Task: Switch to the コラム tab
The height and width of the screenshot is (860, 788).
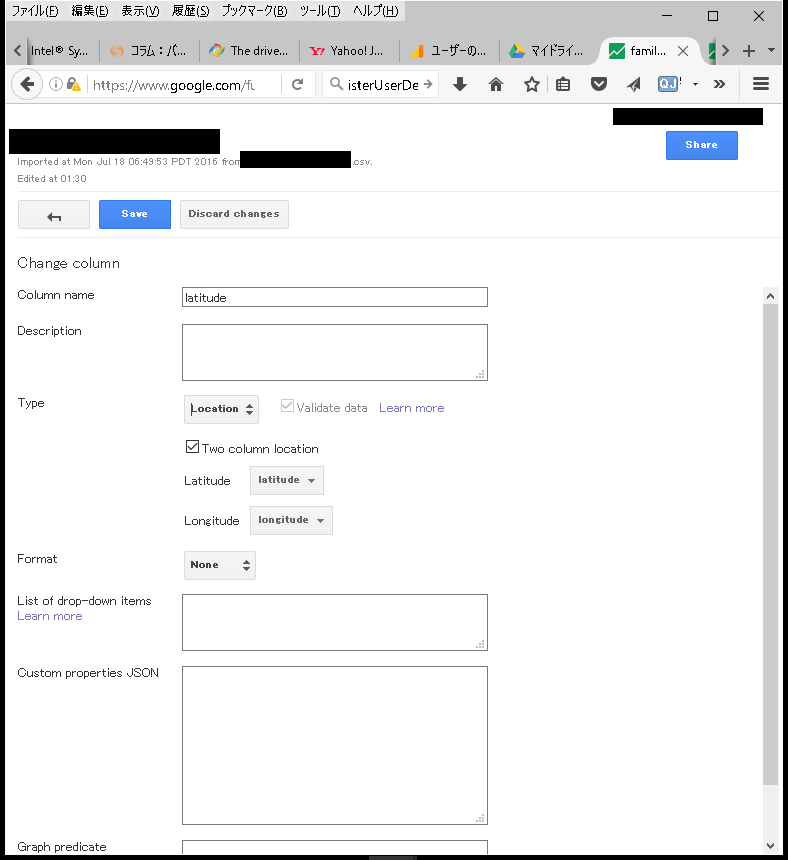Action: click(149, 51)
